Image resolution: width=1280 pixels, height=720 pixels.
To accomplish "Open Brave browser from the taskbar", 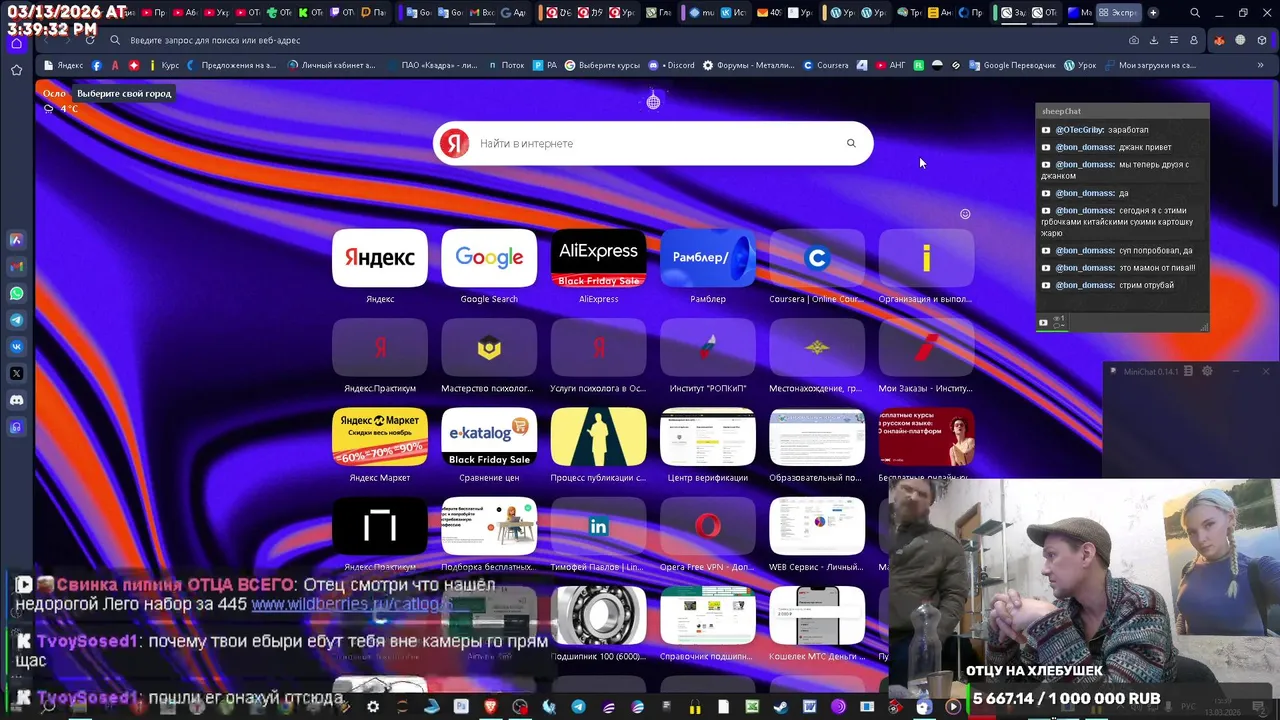I will (x=490, y=707).
